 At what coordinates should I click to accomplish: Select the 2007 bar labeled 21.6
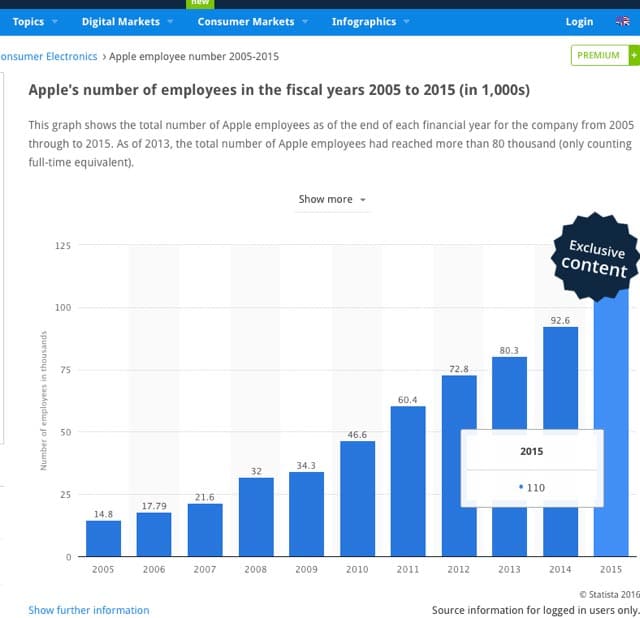(205, 530)
